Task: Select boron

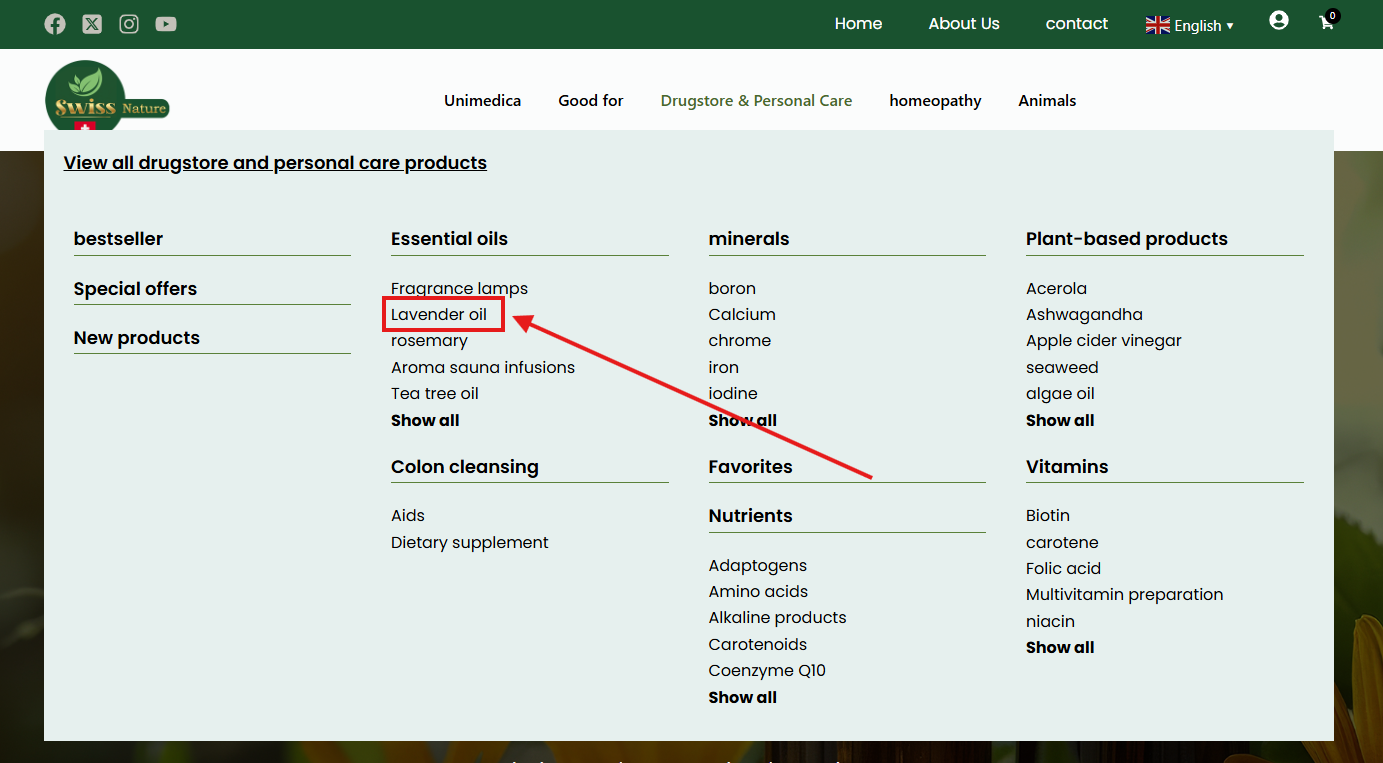Action: click(x=732, y=288)
